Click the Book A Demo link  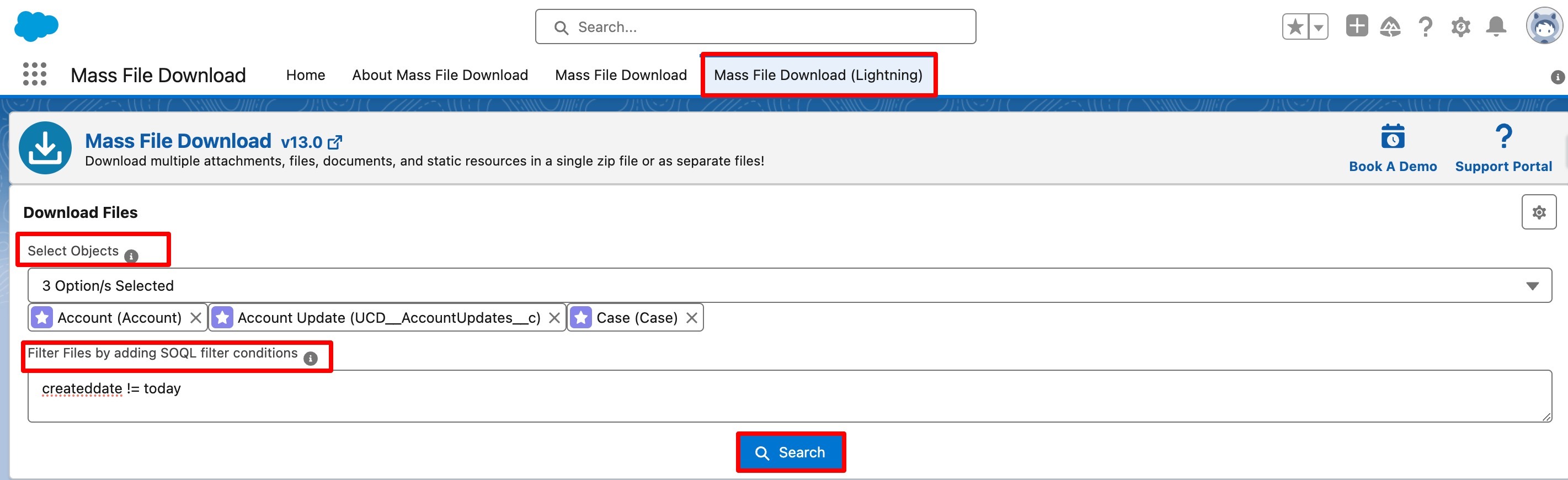point(1393,166)
